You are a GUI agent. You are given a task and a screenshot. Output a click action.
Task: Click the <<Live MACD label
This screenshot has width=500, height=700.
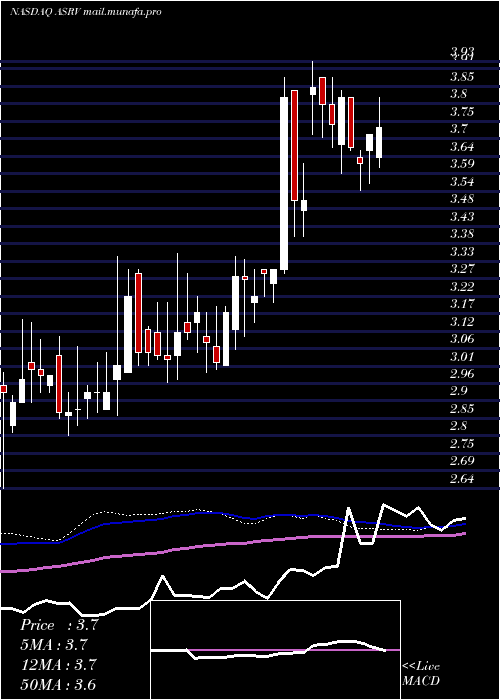(x=421, y=674)
